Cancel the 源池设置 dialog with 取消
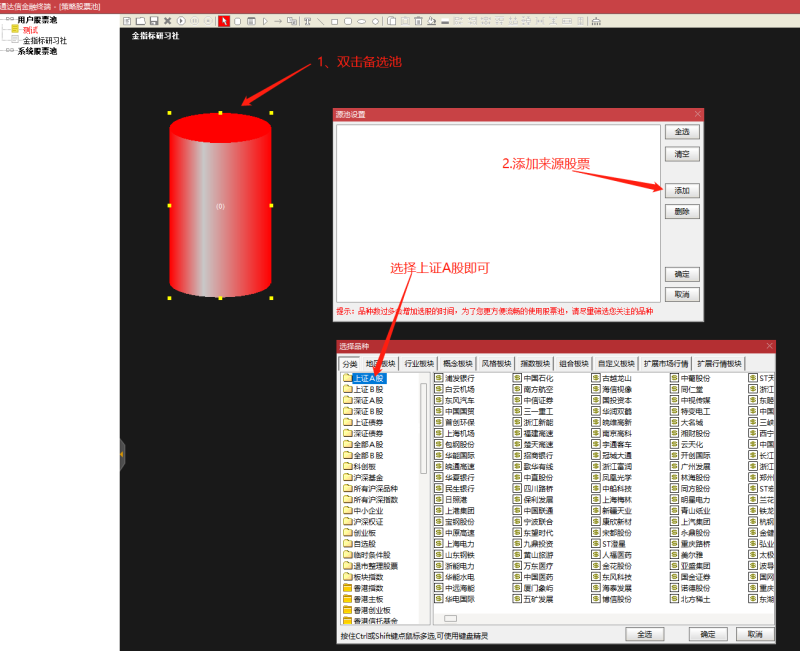Image resolution: width=800 pixels, height=651 pixels. point(682,294)
